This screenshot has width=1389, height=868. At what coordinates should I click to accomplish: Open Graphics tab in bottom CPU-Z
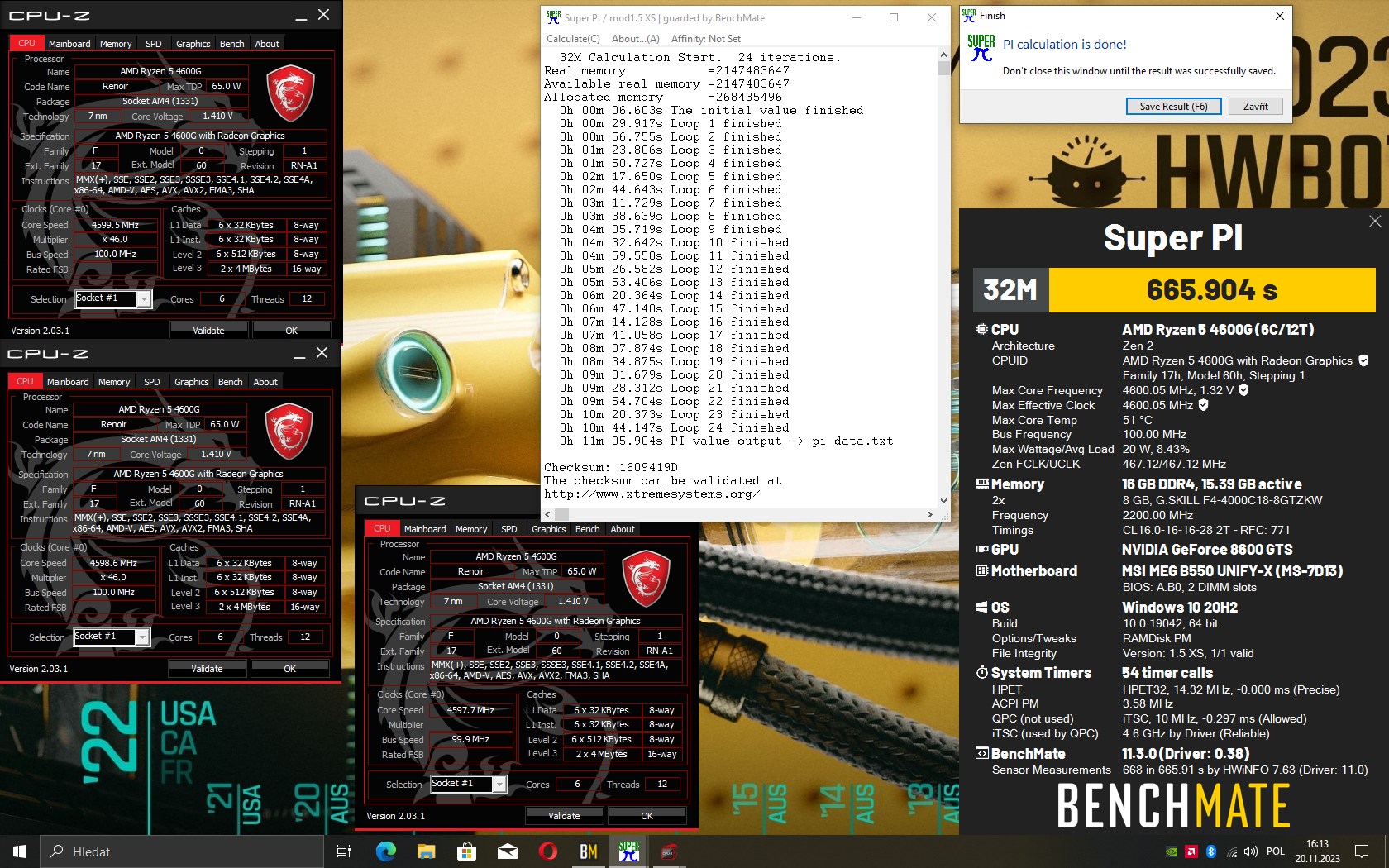[x=549, y=529]
